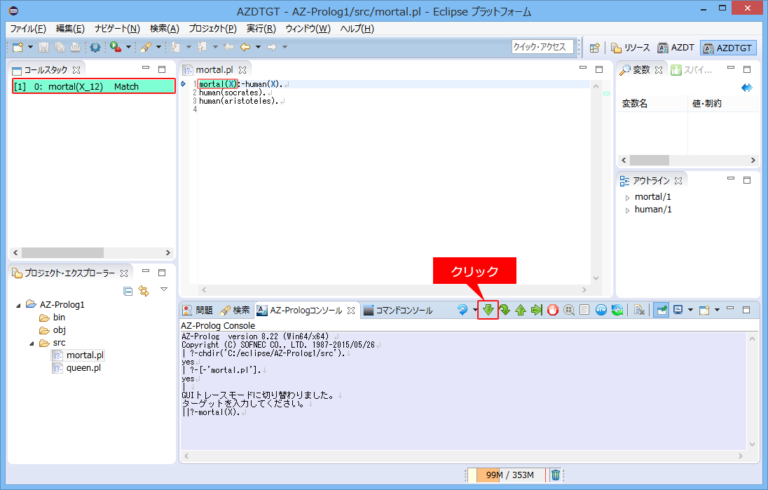The height and width of the screenshot is (490, 768).
Task: Expand the mortal/1 outline node
Action: (627, 197)
